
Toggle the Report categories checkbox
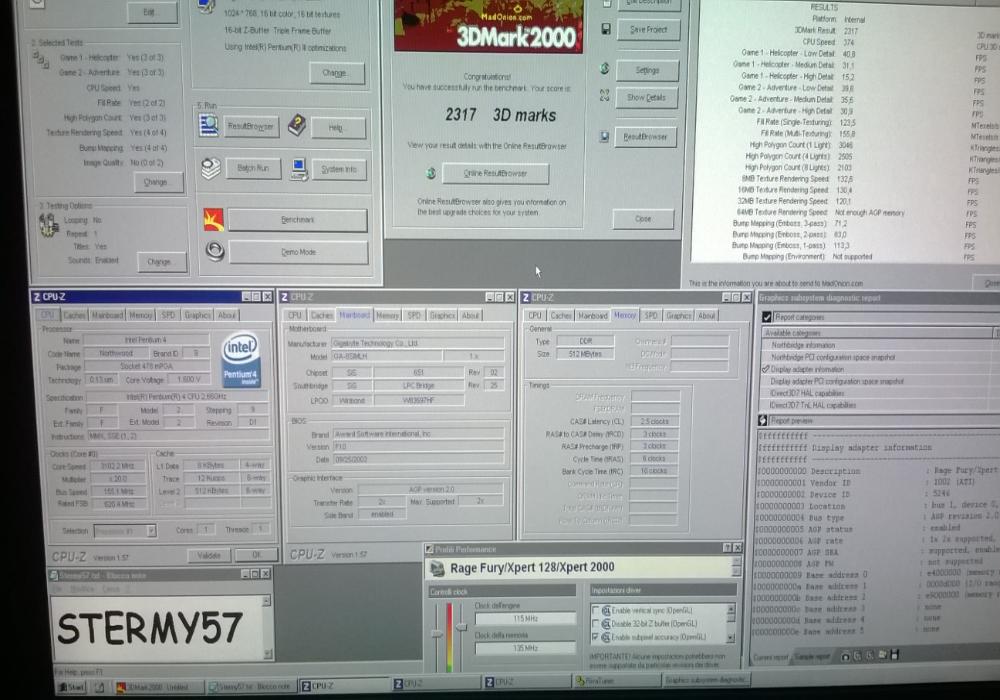(x=767, y=317)
